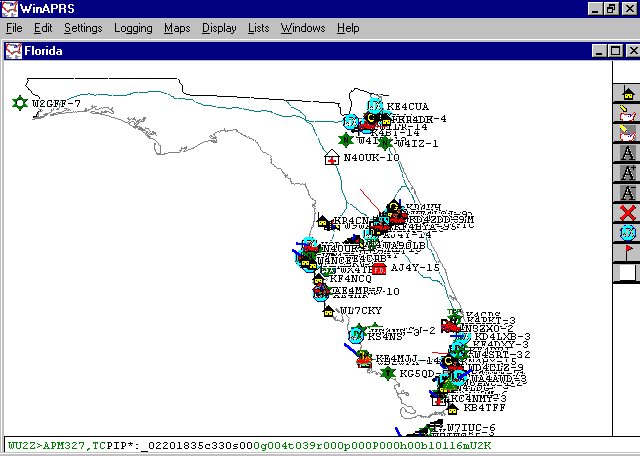Select the AJ4Y-15 red house station
The width and height of the screenshot is (640, 456).
379,268
